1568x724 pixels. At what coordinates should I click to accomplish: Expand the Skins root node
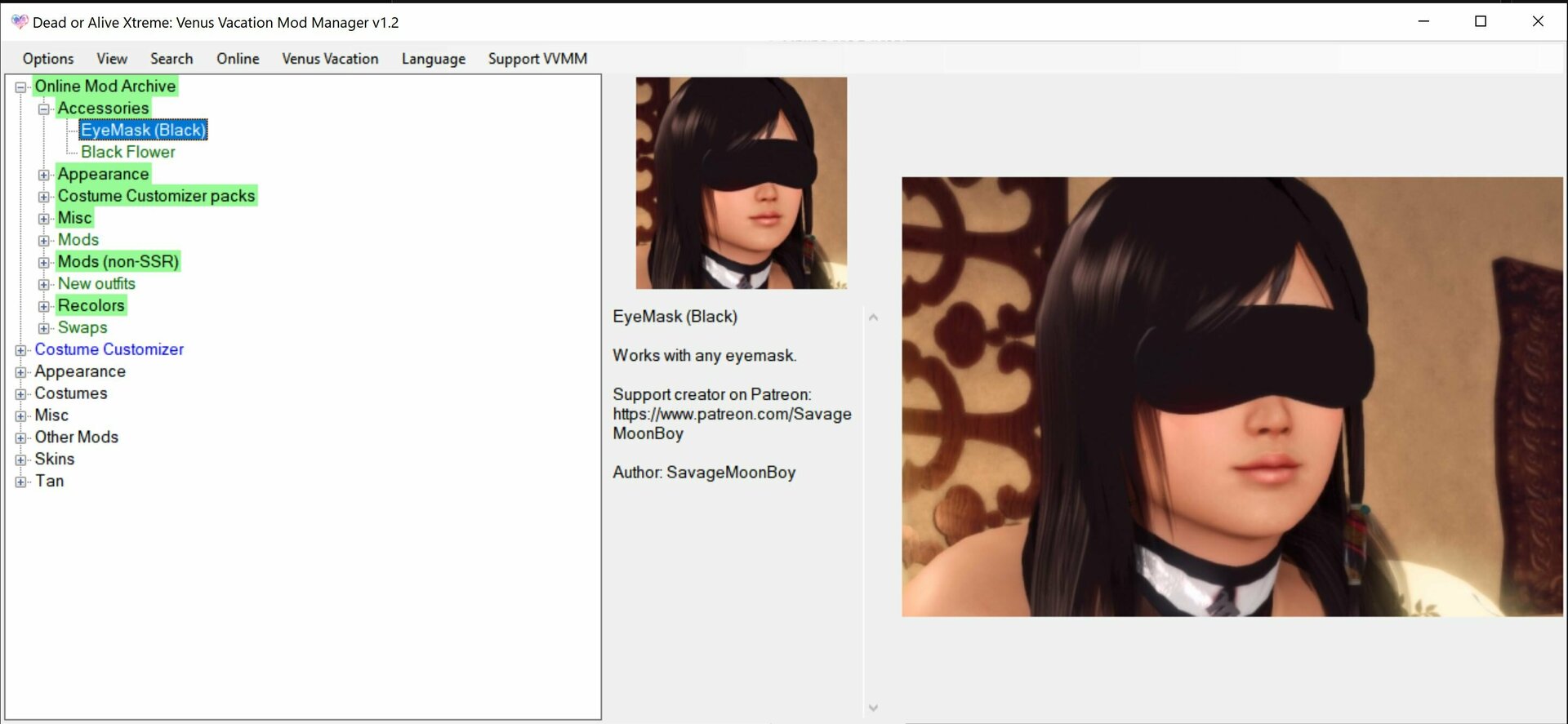(21, 460)
